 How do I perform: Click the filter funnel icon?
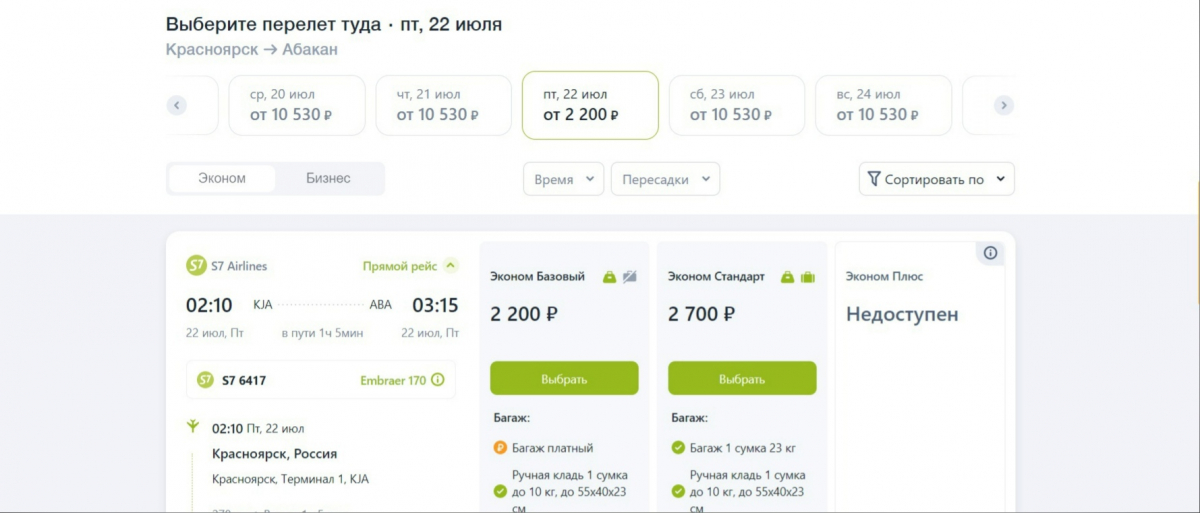click(x=873, y=179)
